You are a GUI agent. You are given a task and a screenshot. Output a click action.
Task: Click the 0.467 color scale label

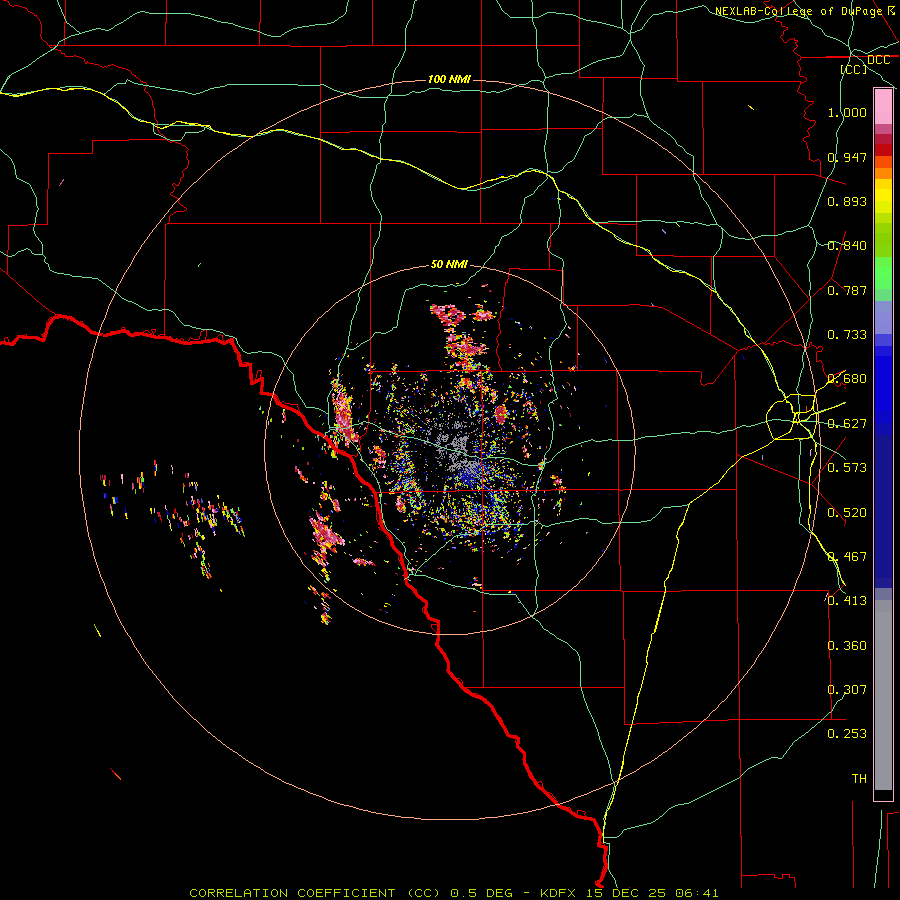[x=847, y=557]
